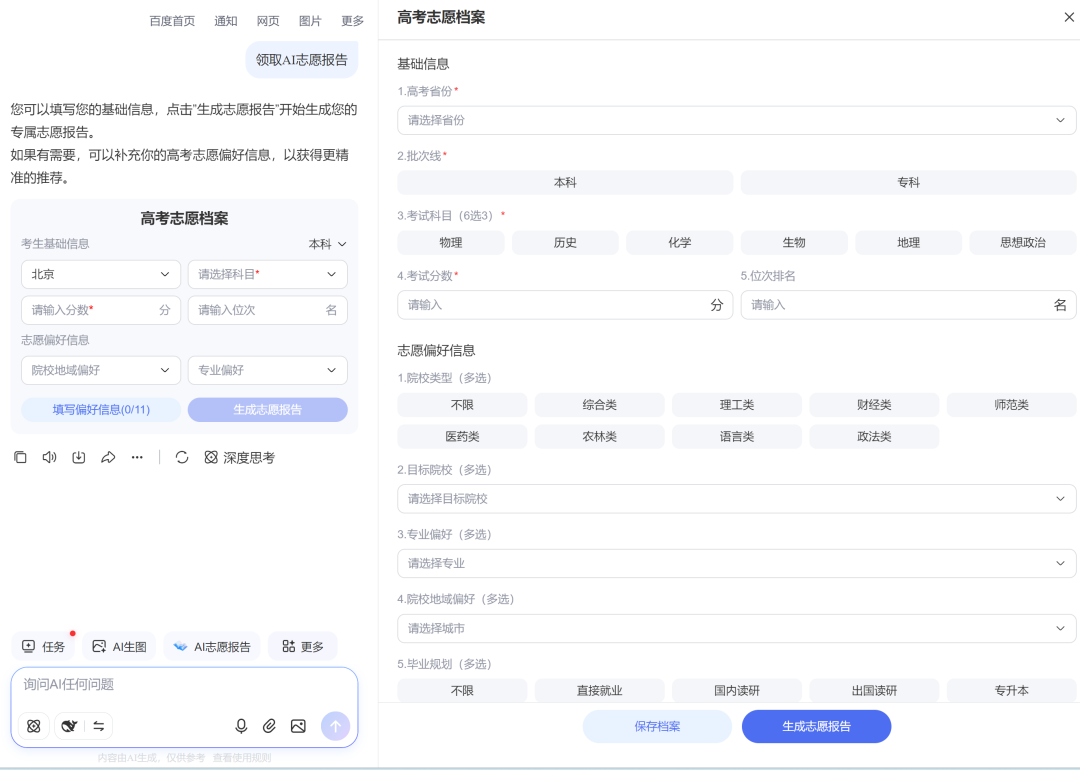
Task: Select 医药类 school type
Action: (462, 437)
